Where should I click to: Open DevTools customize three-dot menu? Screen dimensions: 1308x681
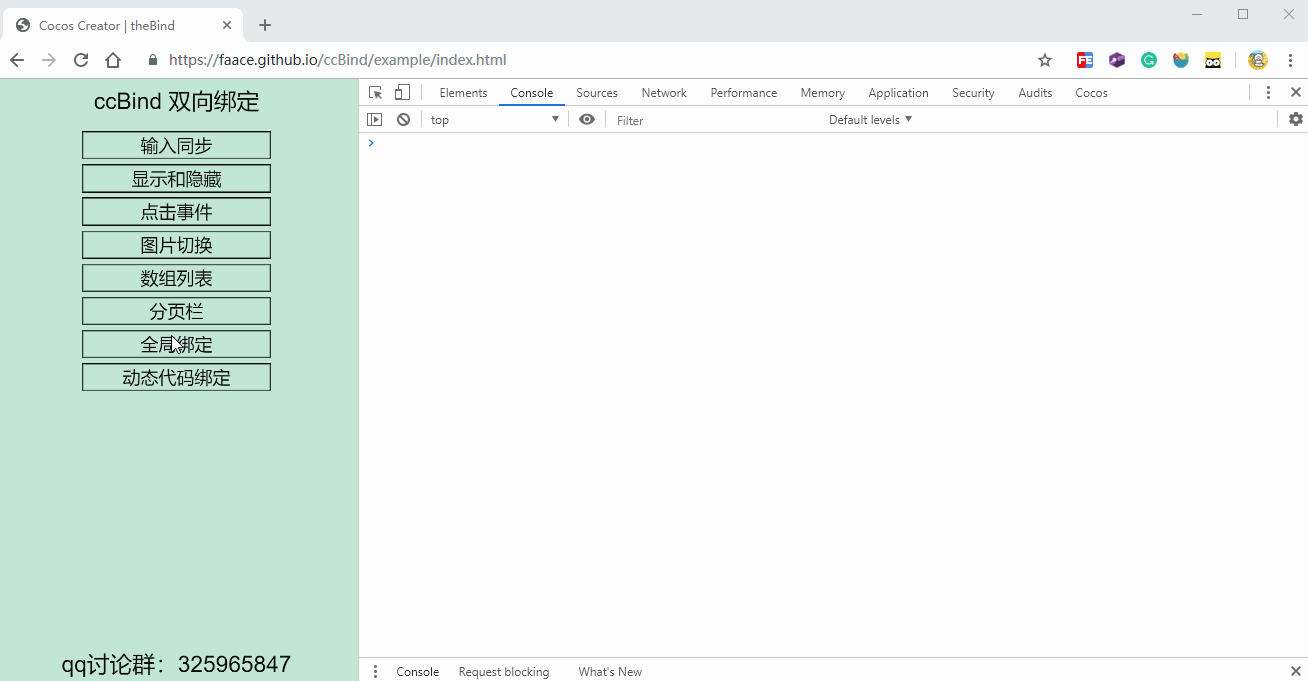[x=1268, y=92]
